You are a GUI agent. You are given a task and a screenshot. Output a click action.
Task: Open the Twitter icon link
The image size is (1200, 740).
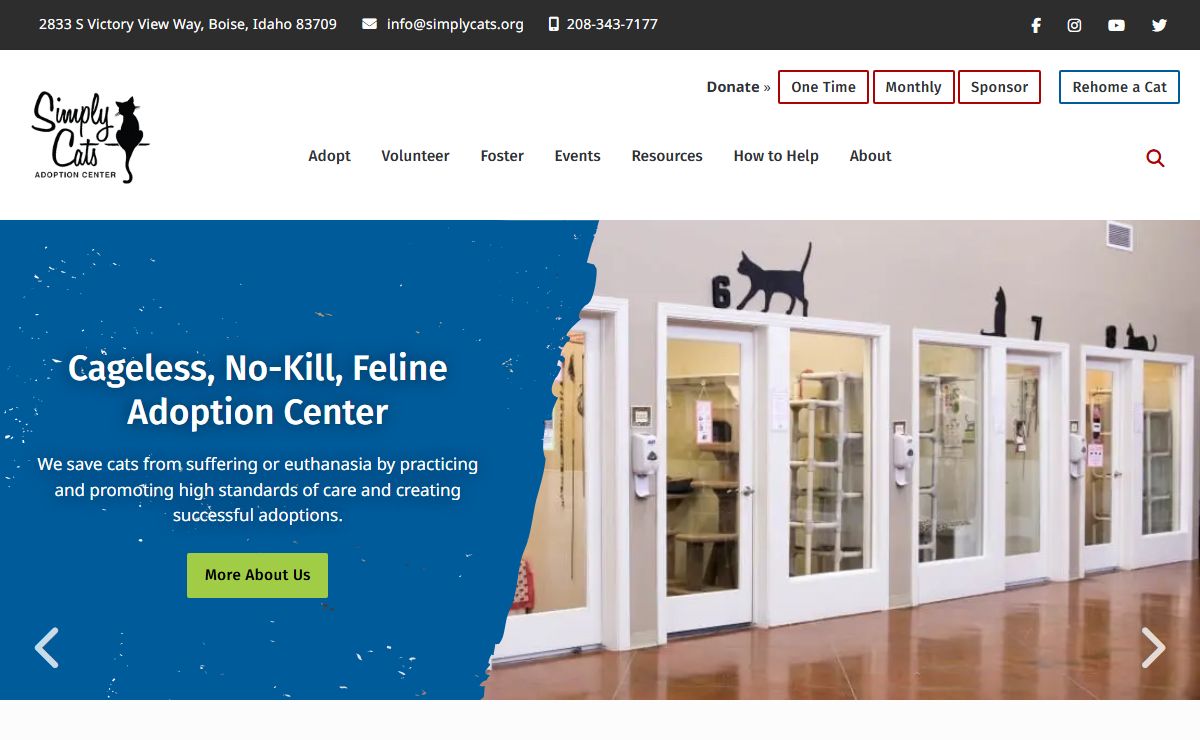click(1159, 25)
